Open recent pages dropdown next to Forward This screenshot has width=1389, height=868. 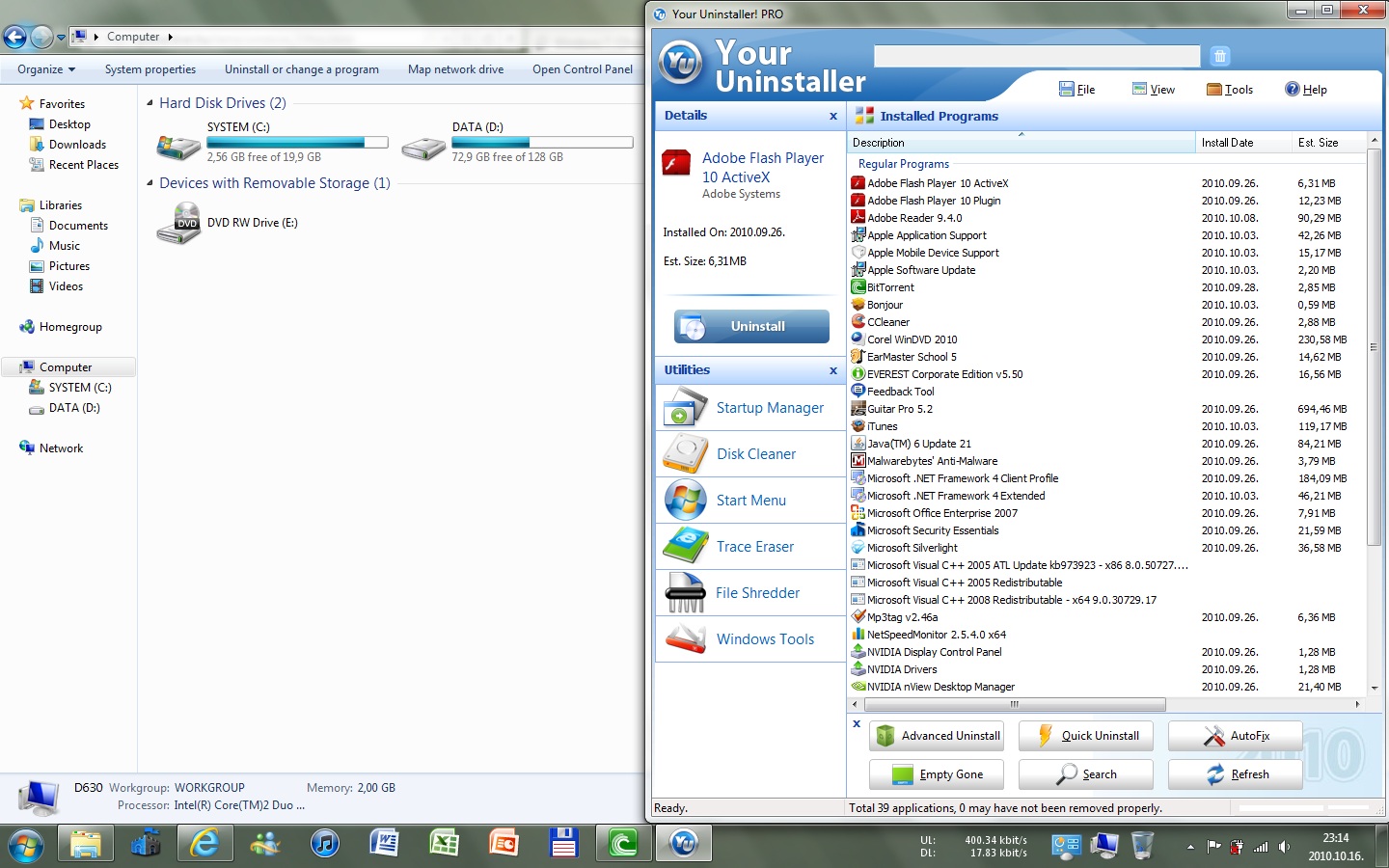tap(61, 38)
